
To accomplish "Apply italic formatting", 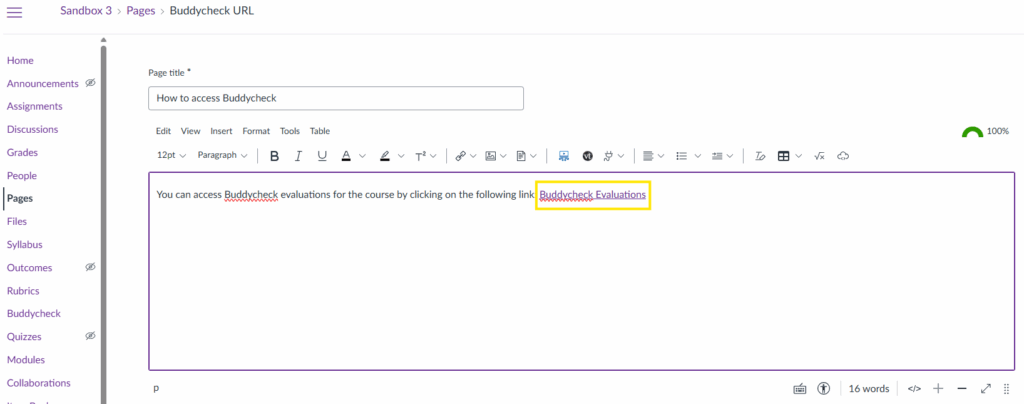I will pyautogui.click(x=298, y=156).
